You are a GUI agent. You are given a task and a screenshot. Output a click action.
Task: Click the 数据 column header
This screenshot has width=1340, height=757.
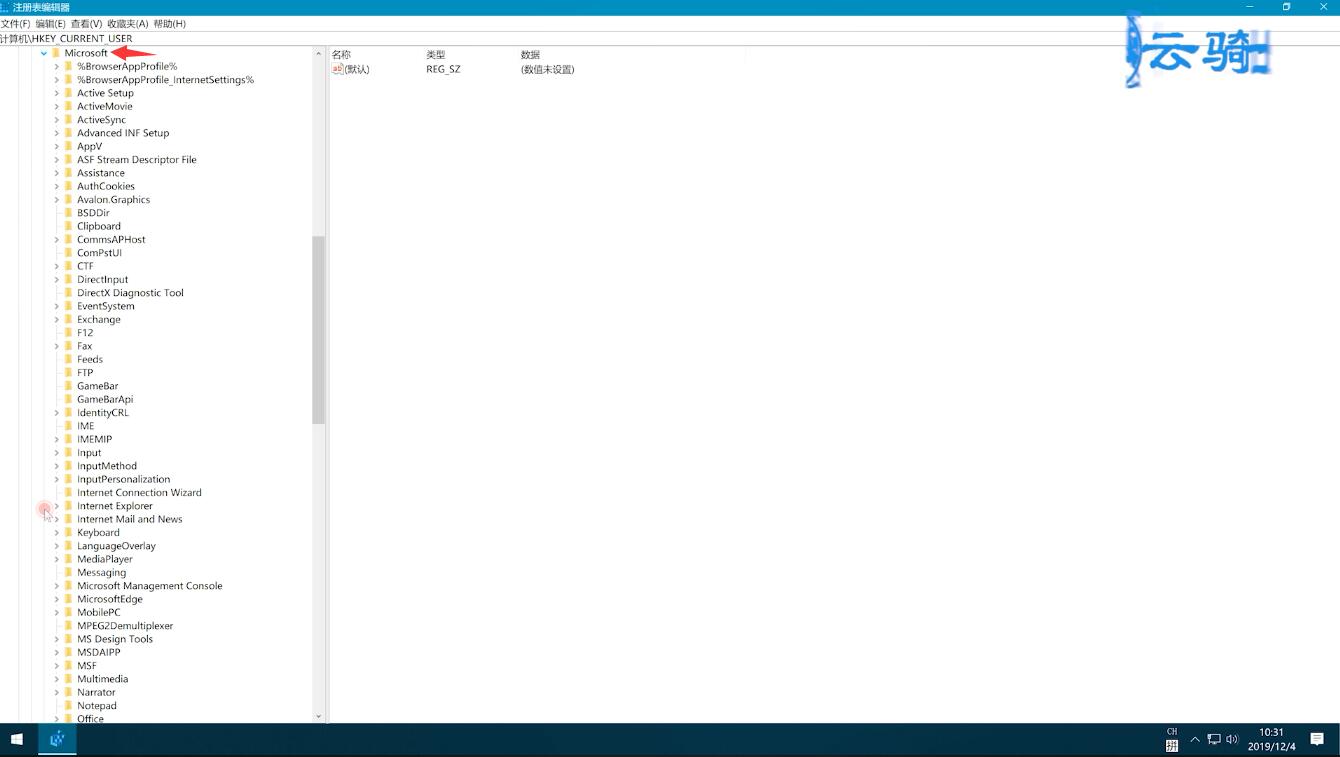coord(531,55)
